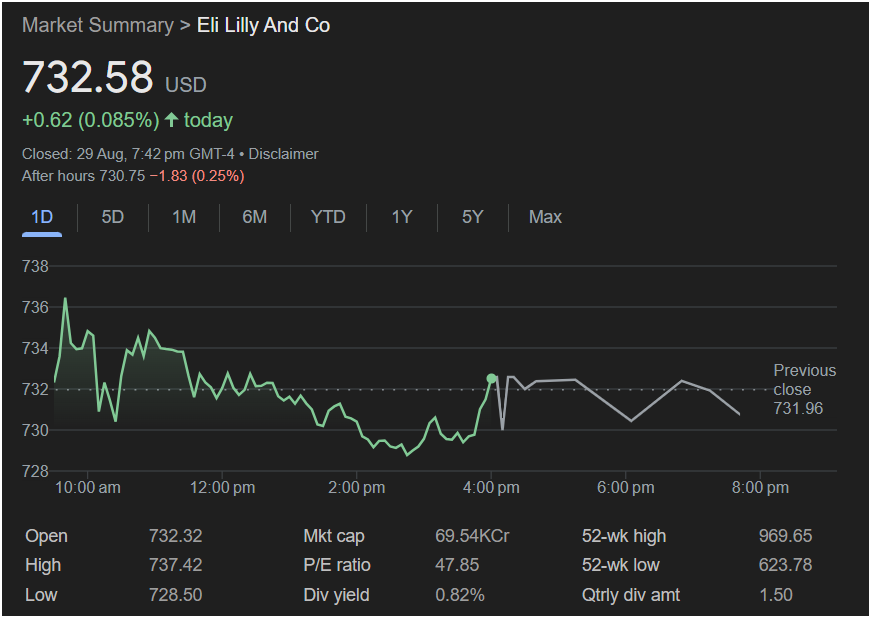Click the Eli Lilly And Co title
The height and width of the screenshot is (618, 871).
(264, 26)
